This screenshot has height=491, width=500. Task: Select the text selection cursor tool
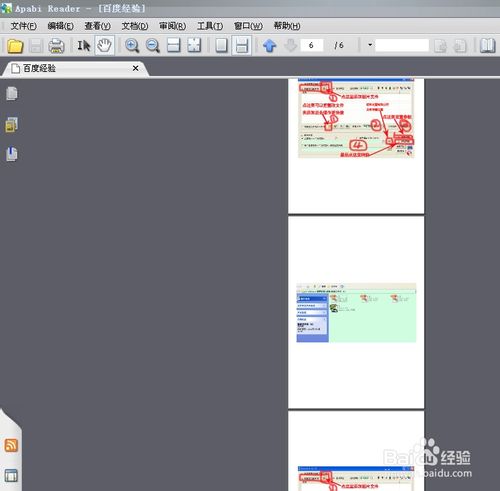[84, 46]
